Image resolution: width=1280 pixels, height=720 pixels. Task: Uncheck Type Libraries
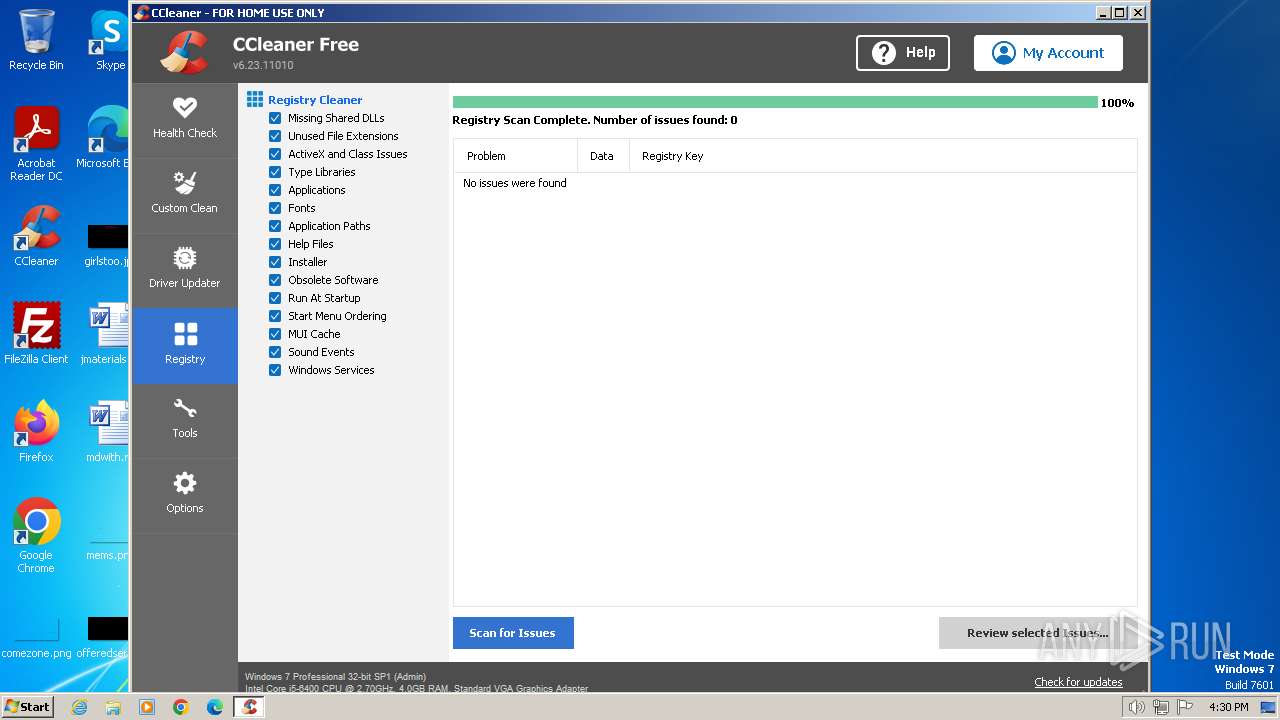click(x=275, y=172)
